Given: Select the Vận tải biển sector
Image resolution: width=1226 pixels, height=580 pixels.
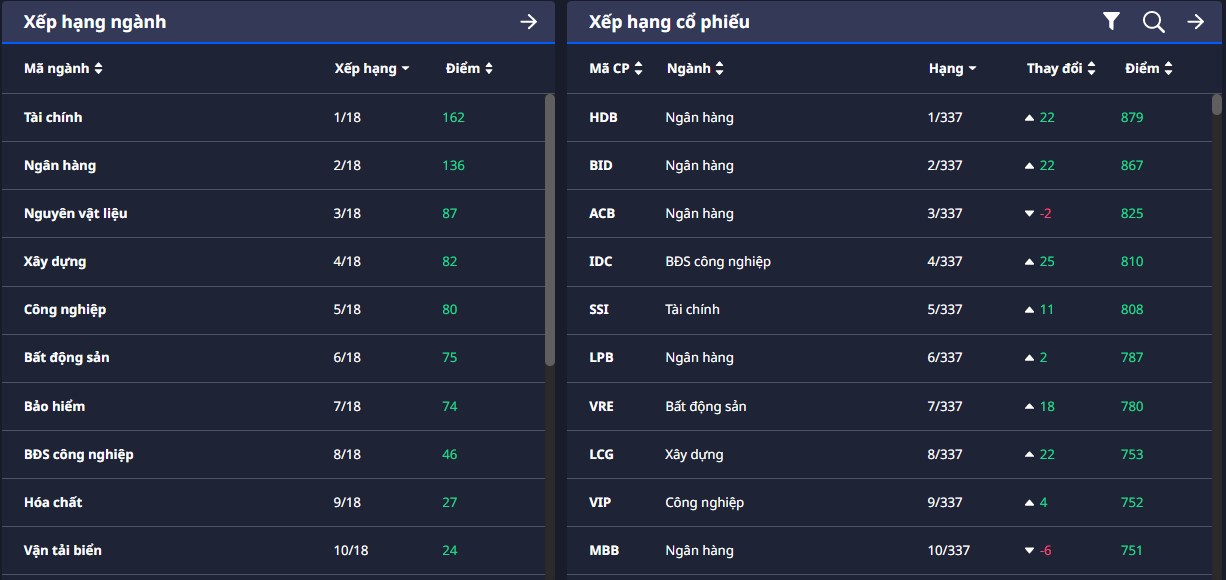Looking at the screenshot, I should pyautogui.click(x=63, y=551).
